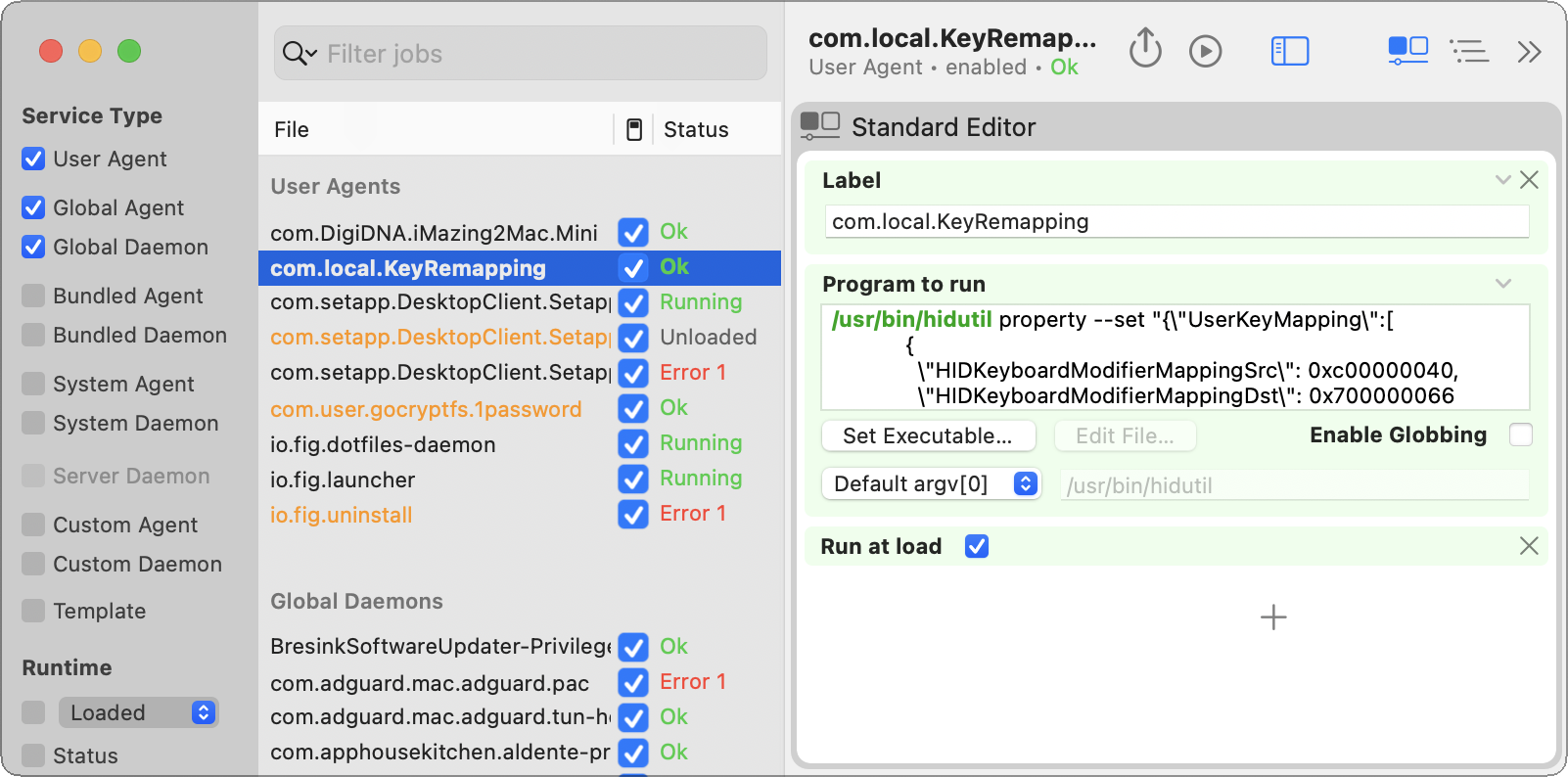Screen dimensions: 1568x777
Task: Switch to the standard editor view icon
Action: click(x=1407, y=50)
